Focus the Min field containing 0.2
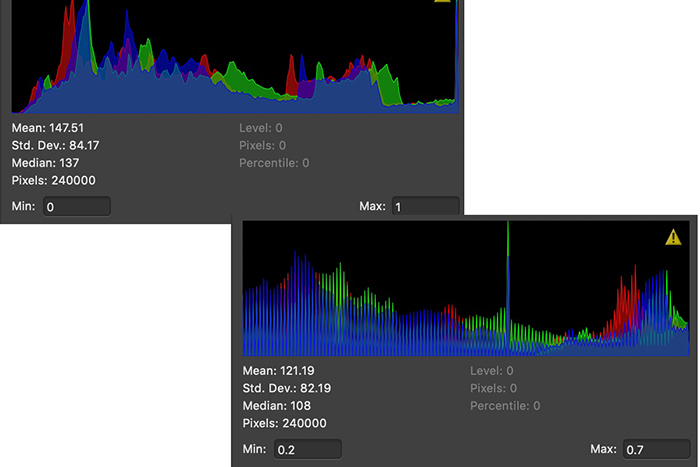Image resolution: width=700 pixels, height=467 pixels. click(x=307, y=449)
